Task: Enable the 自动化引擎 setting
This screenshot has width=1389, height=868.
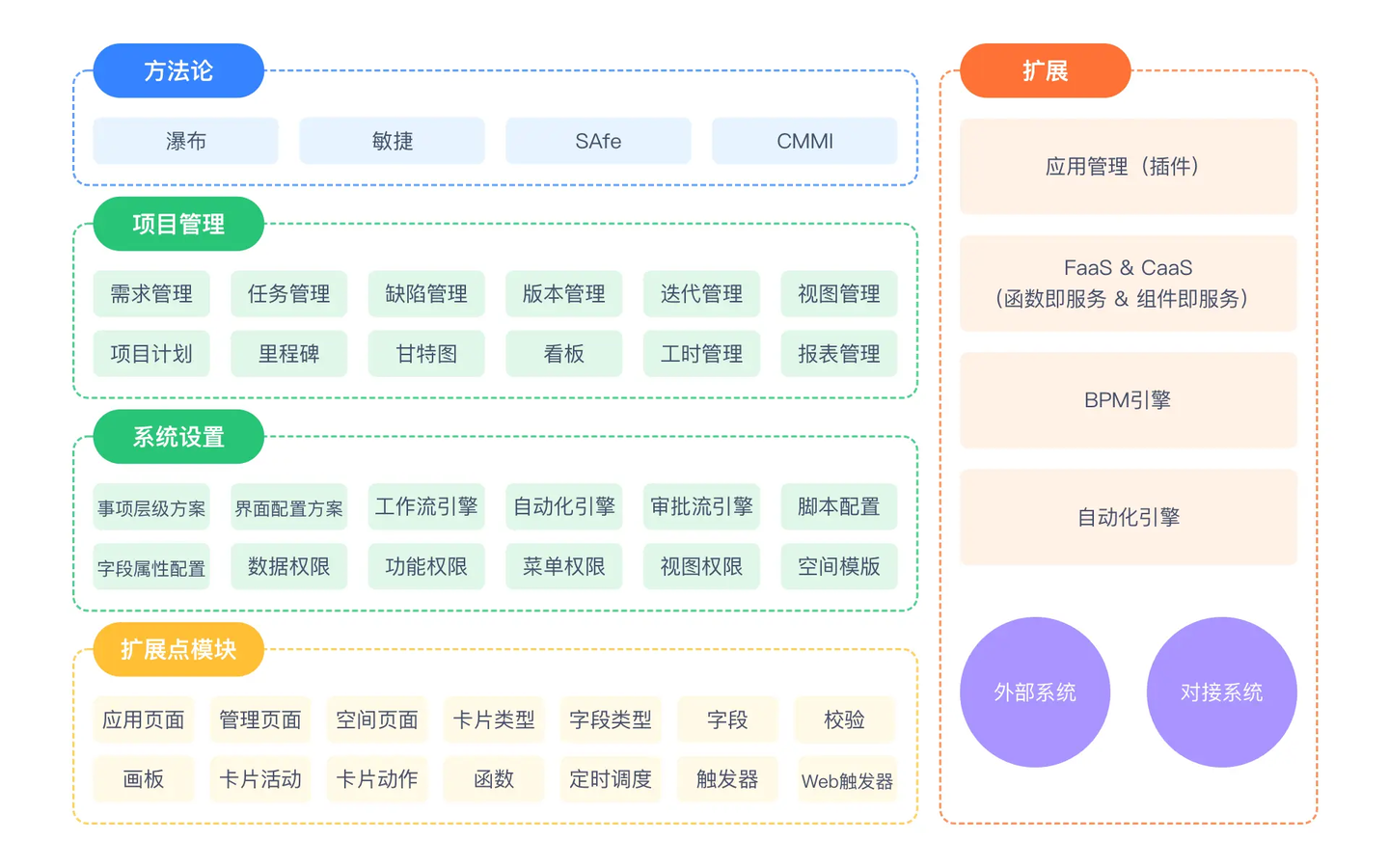Action: click(564, 506)
